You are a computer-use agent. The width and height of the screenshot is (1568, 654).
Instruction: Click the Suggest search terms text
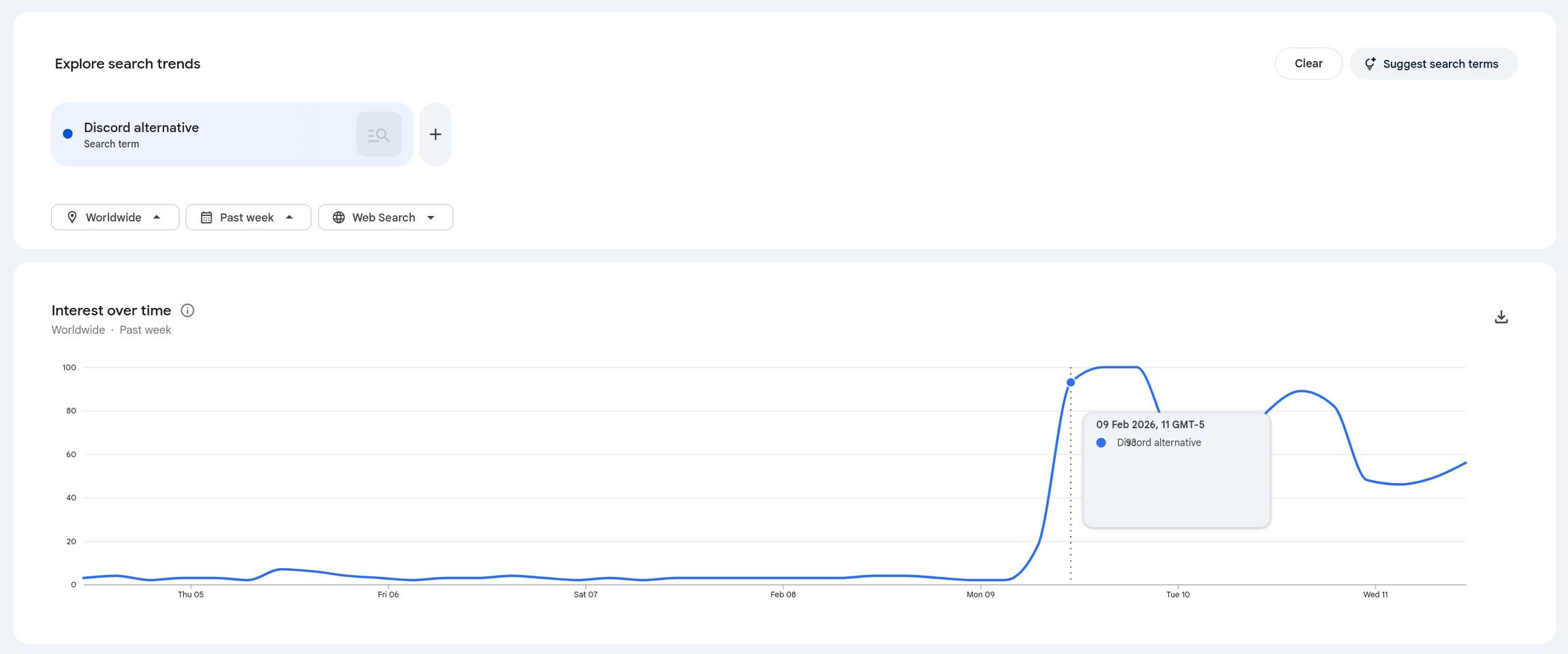[1440, 64]
